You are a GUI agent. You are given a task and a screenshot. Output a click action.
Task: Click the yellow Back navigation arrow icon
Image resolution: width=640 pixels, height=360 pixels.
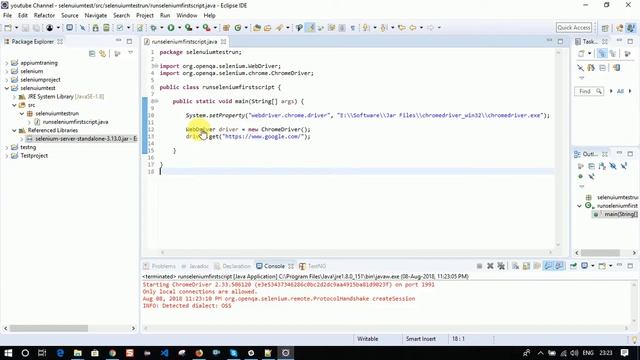413,28
